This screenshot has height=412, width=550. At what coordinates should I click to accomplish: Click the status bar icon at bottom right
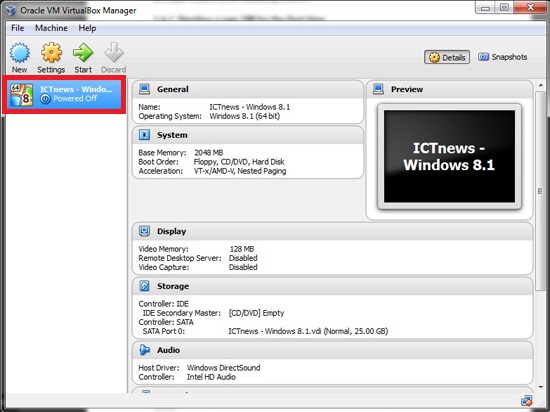tap(526, 400)
